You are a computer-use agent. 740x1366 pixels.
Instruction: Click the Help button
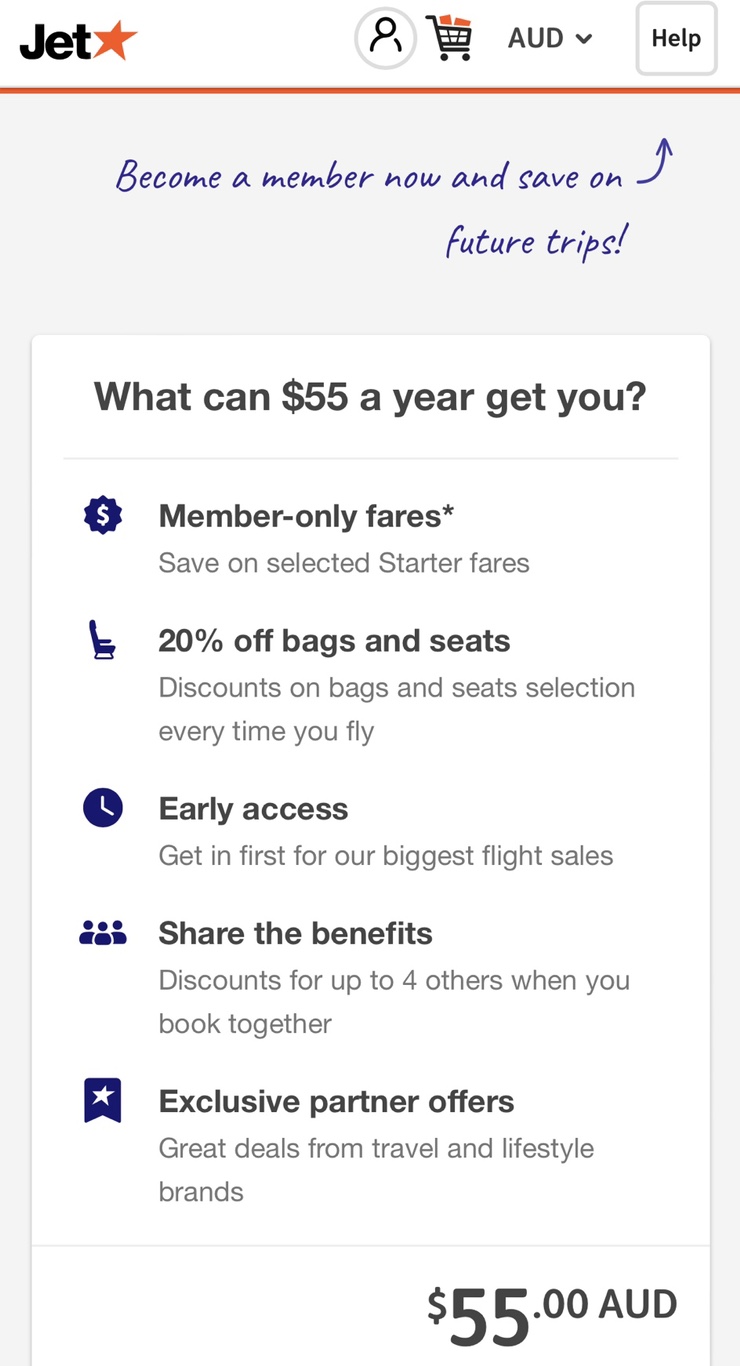click(676, 39)
